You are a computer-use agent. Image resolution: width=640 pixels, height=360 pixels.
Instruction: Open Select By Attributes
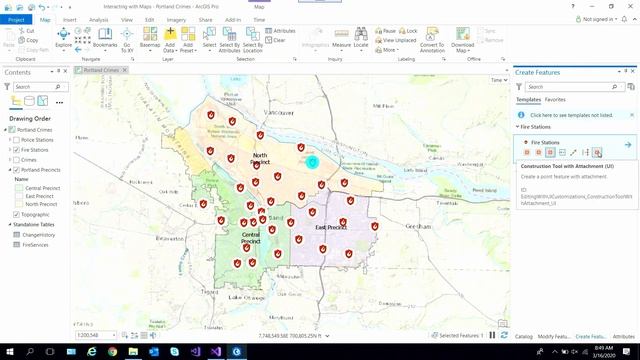tap(229, 39)
